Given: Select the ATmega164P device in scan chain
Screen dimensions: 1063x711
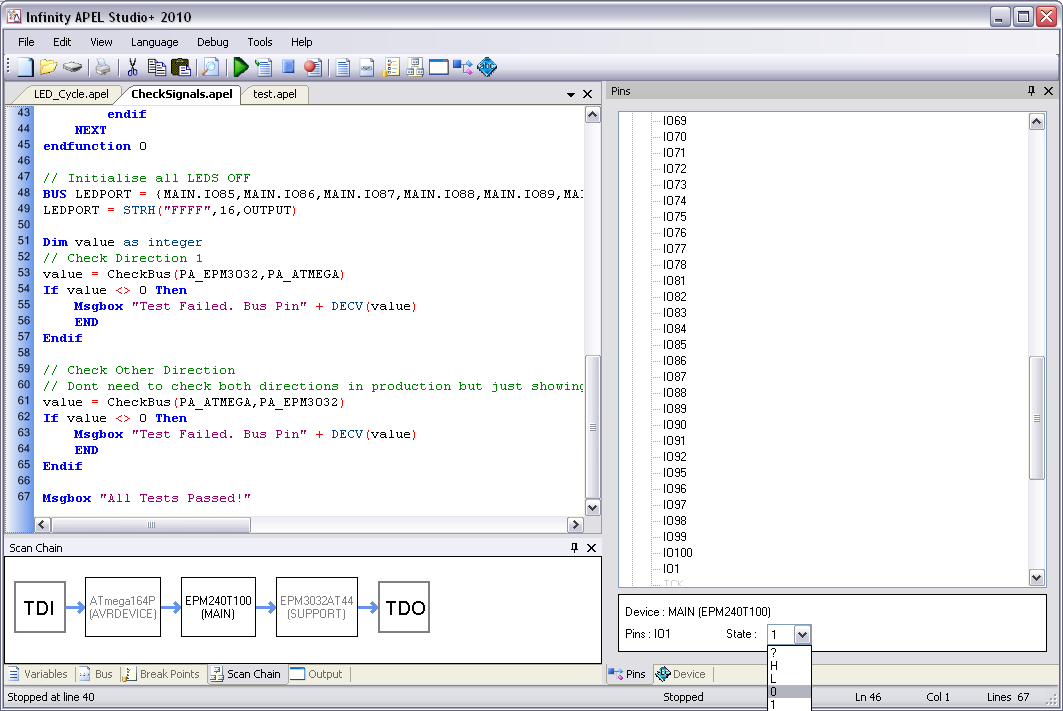Looking at the screenshot, I should coord(122,607).
